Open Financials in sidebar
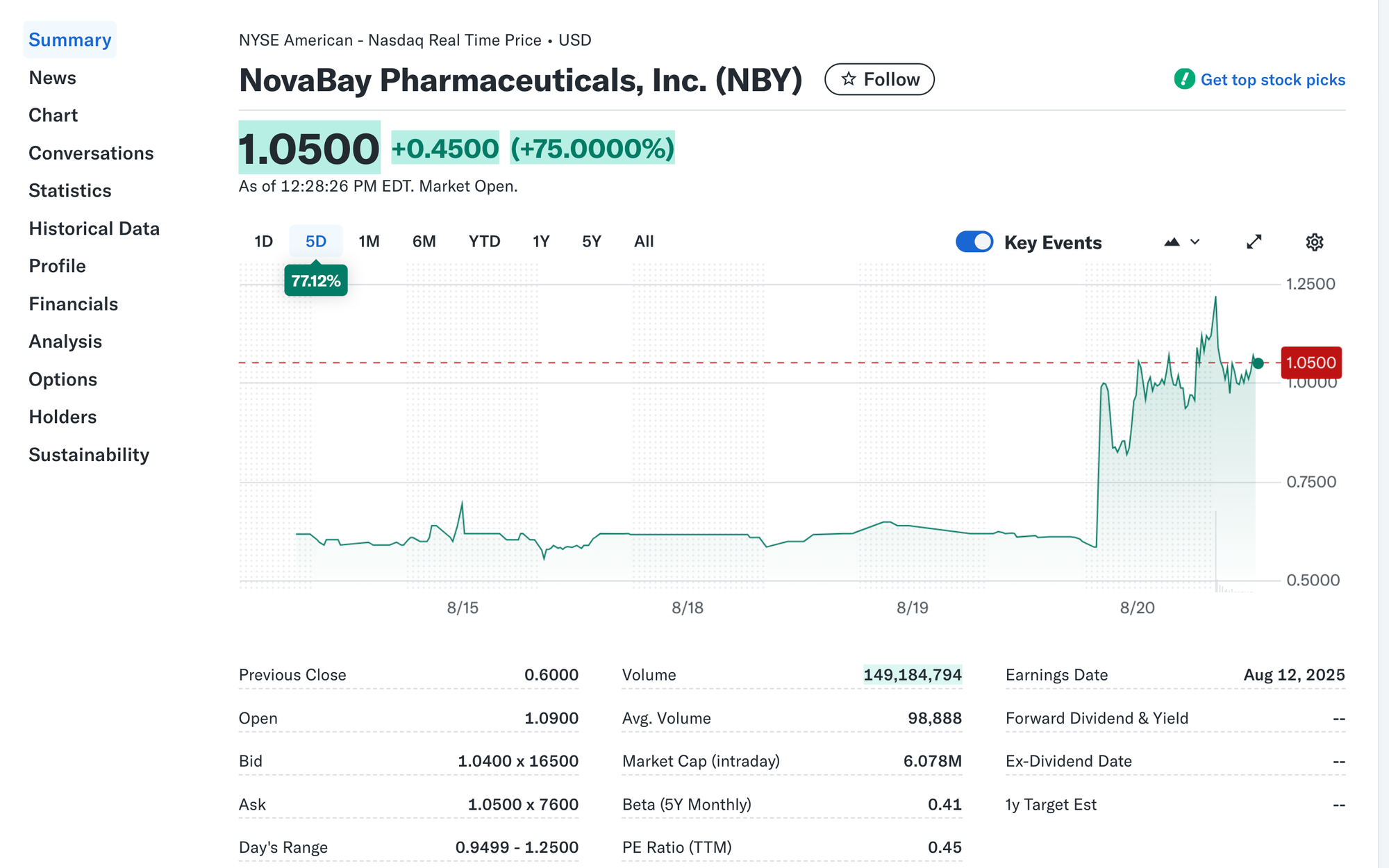Image resolution: width=1389 pixels, height=868 pixels. point(73,303)
